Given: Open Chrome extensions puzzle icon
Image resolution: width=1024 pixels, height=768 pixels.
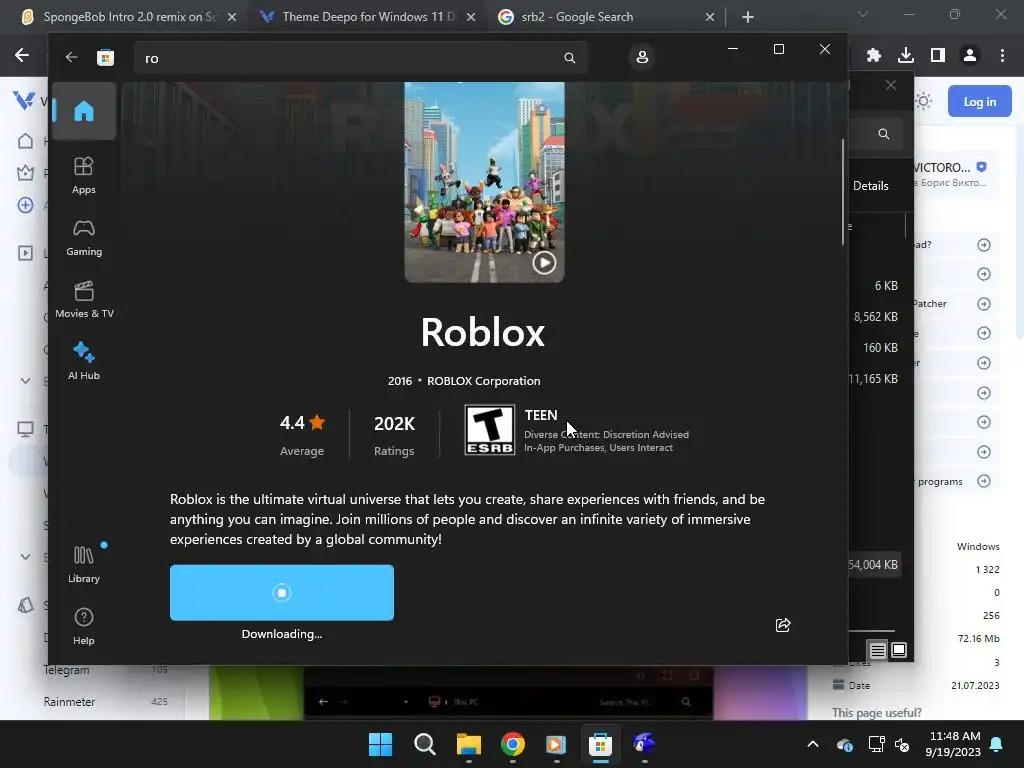Looking at the screenshot, I should tap(874, 56).
